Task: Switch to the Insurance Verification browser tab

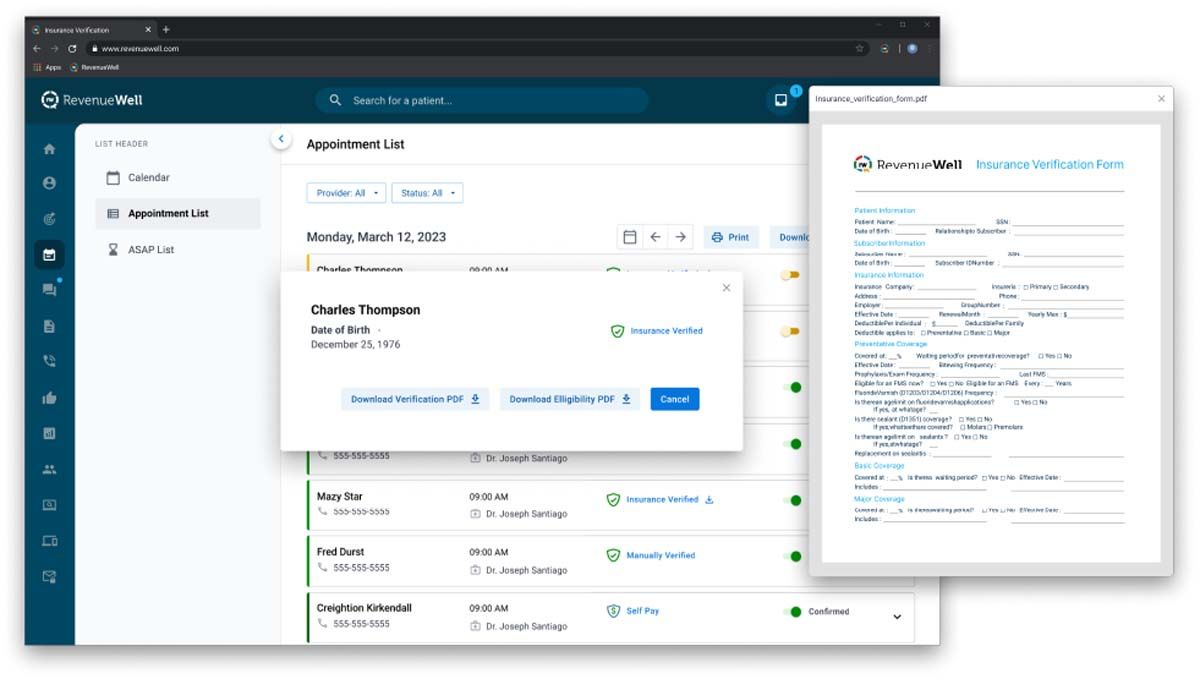Action: click(x=92, y=30)
